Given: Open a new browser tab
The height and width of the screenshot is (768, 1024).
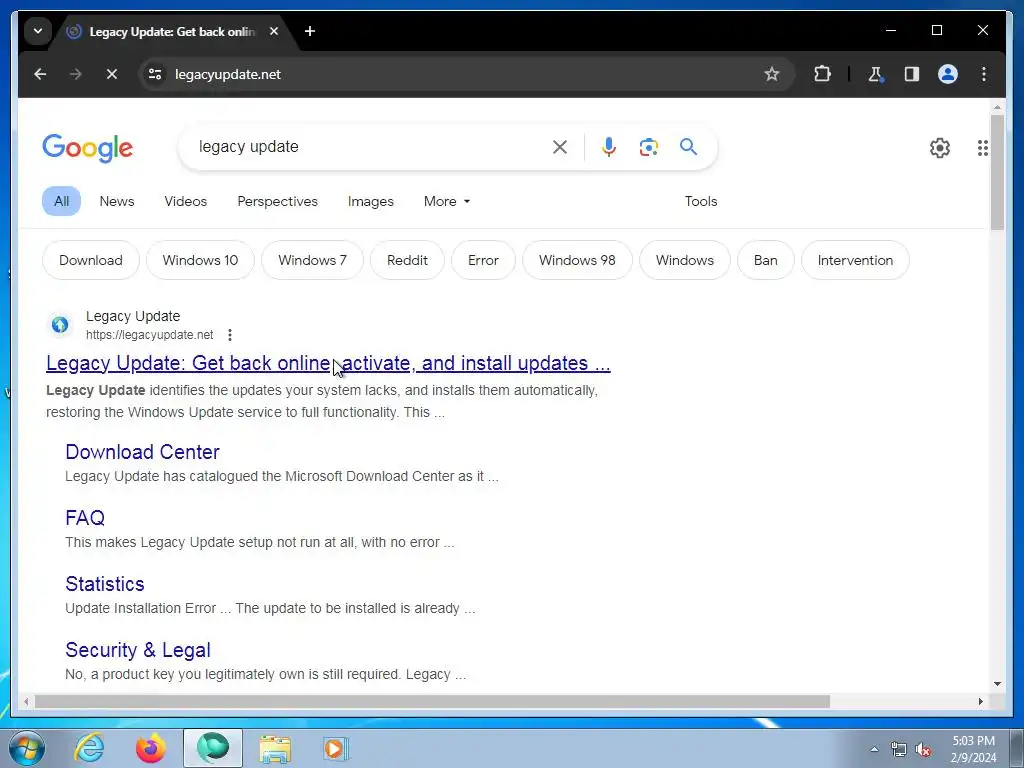Looking at the screenshot, I should [310, 31].
